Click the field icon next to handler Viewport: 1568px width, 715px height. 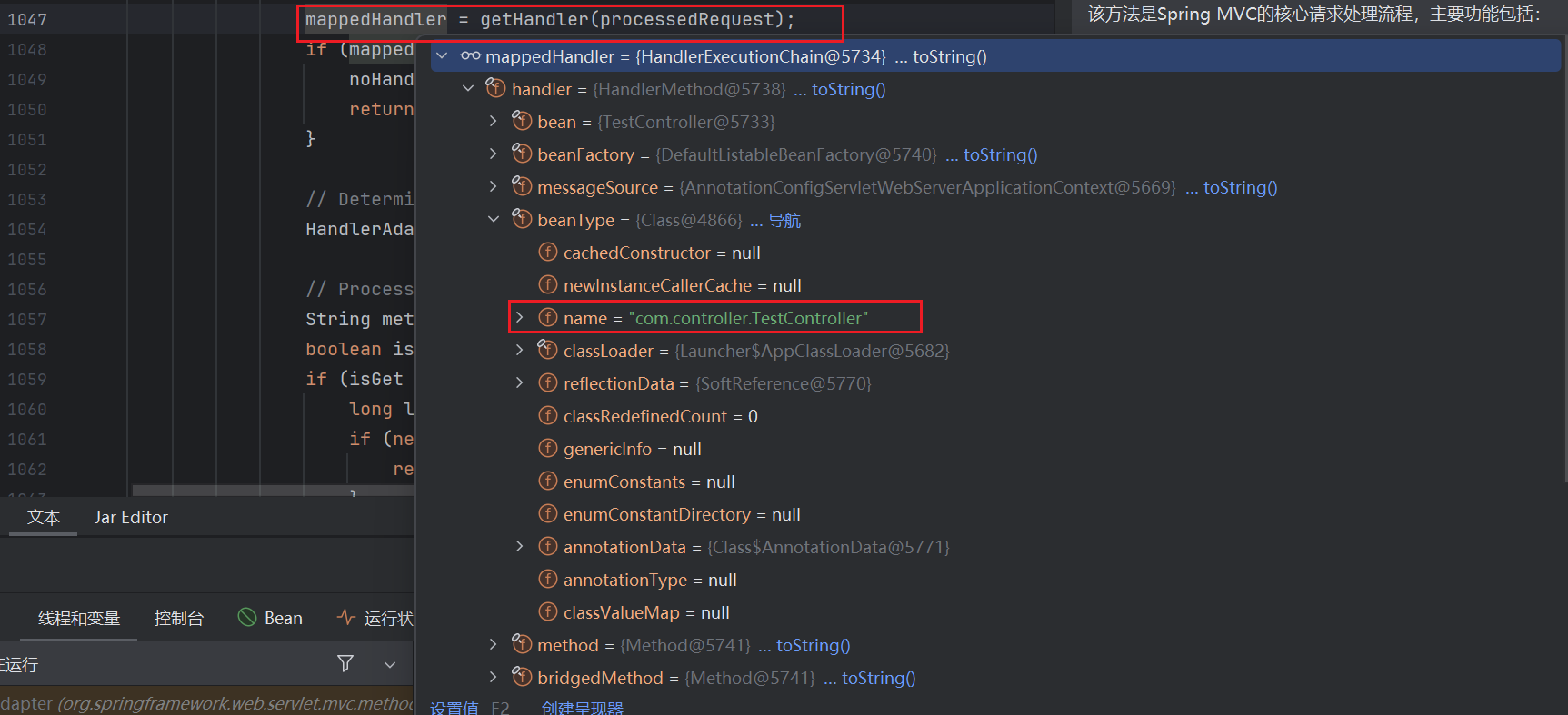[x=495, y=89]
